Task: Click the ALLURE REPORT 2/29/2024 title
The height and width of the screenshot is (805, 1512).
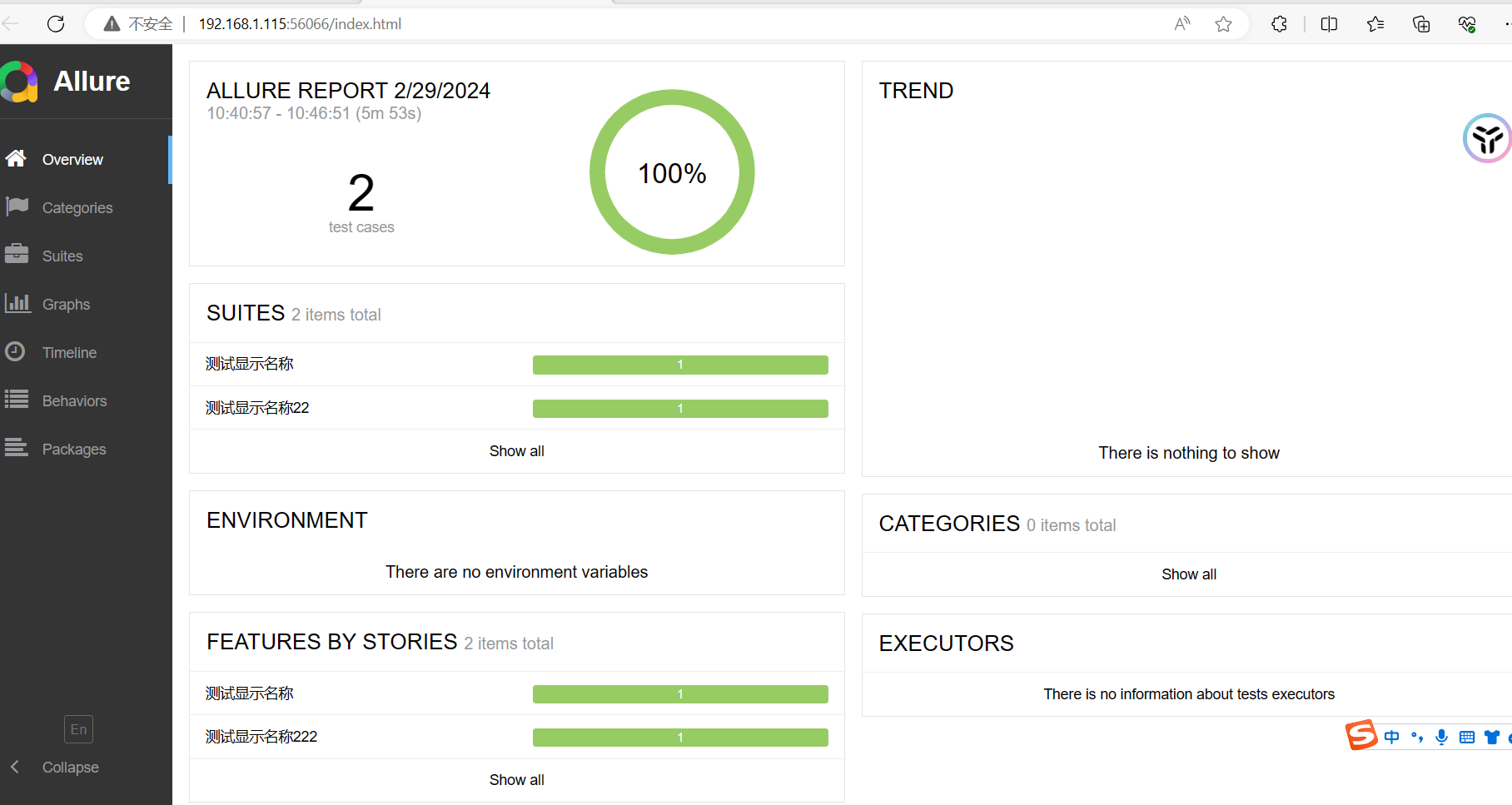Action: point(348,91)
